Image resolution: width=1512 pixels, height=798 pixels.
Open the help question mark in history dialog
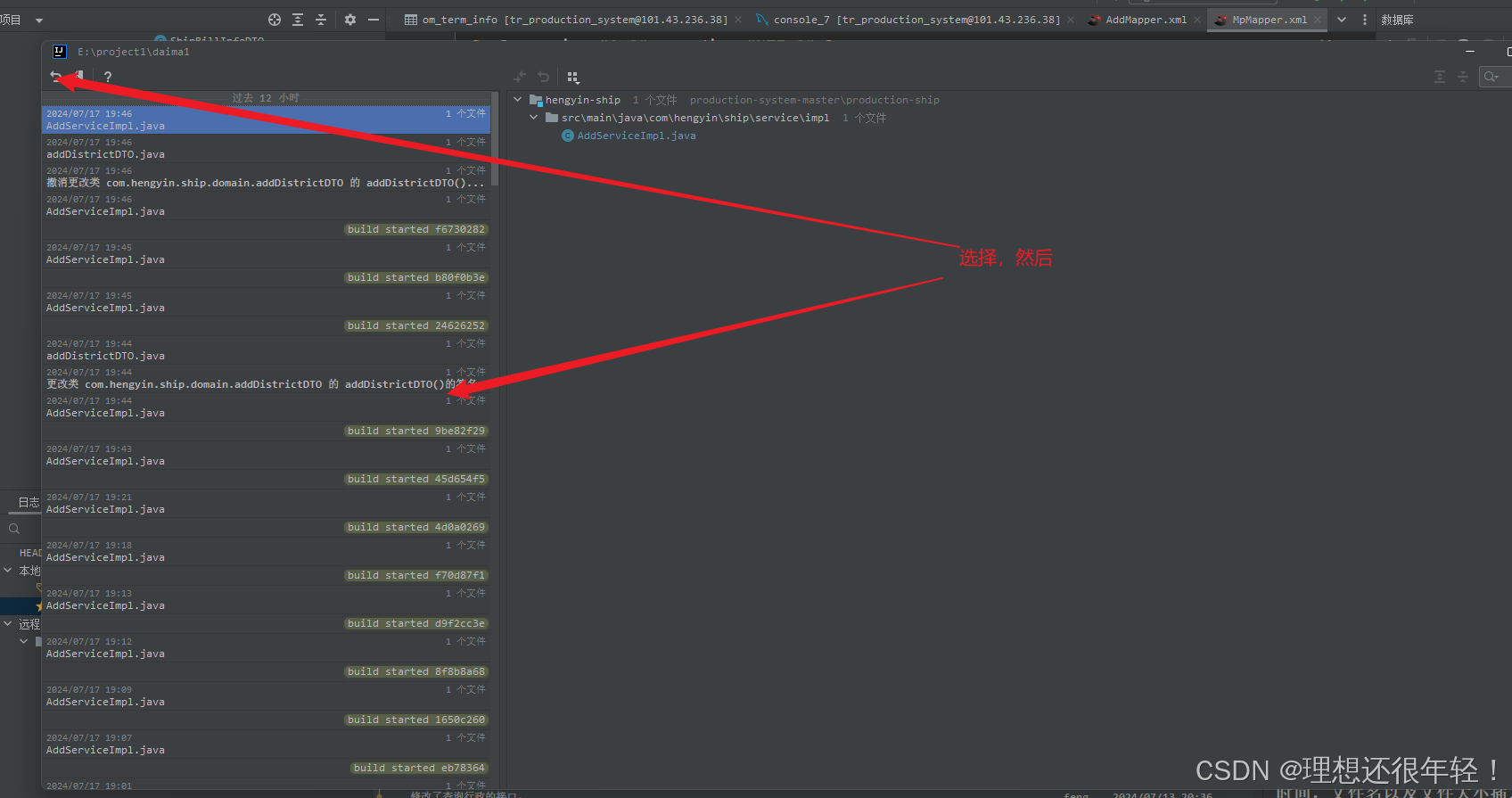tap(108, 77)
